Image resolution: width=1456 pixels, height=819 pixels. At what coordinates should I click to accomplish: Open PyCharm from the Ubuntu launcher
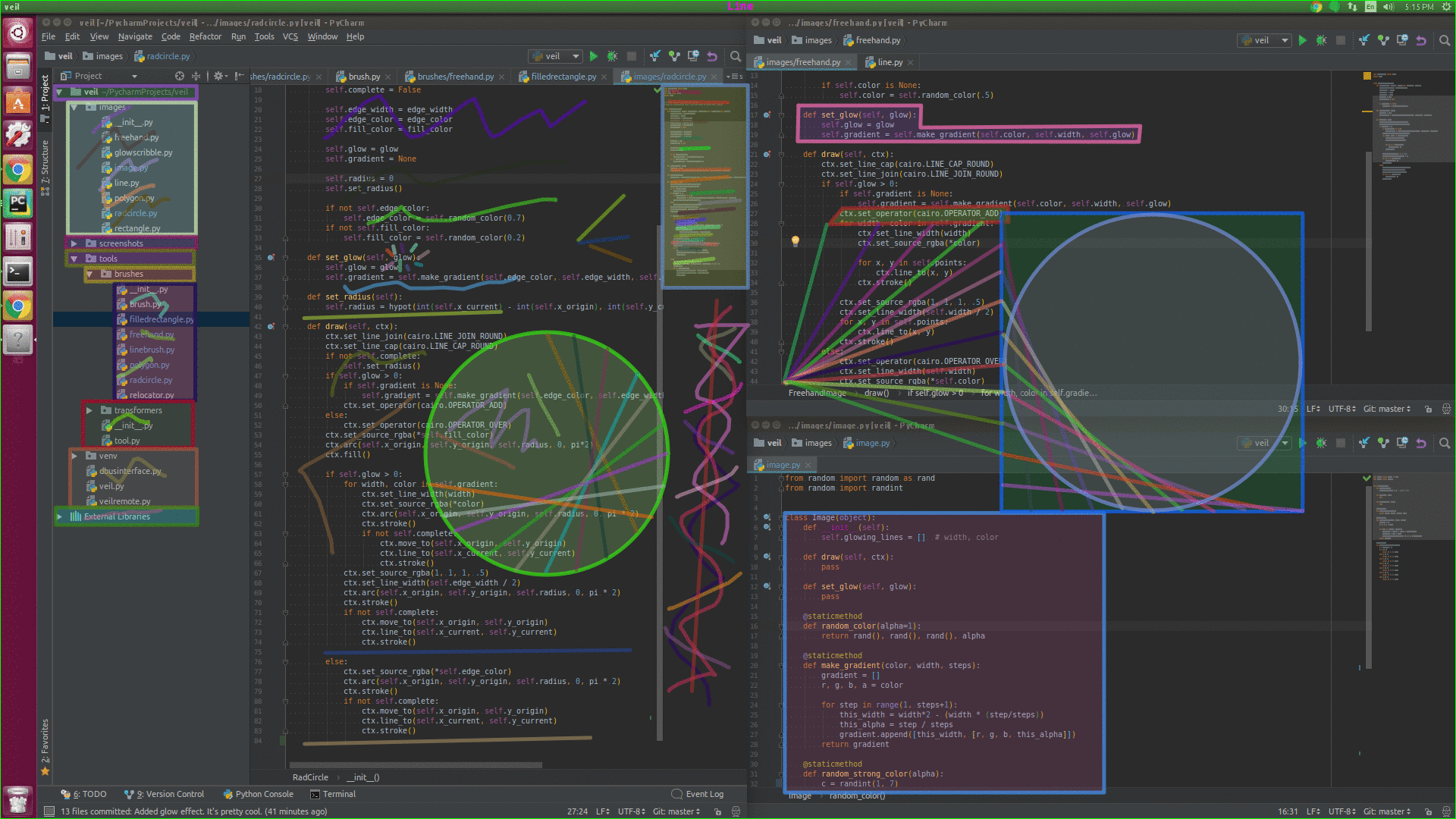pos(18,202)
